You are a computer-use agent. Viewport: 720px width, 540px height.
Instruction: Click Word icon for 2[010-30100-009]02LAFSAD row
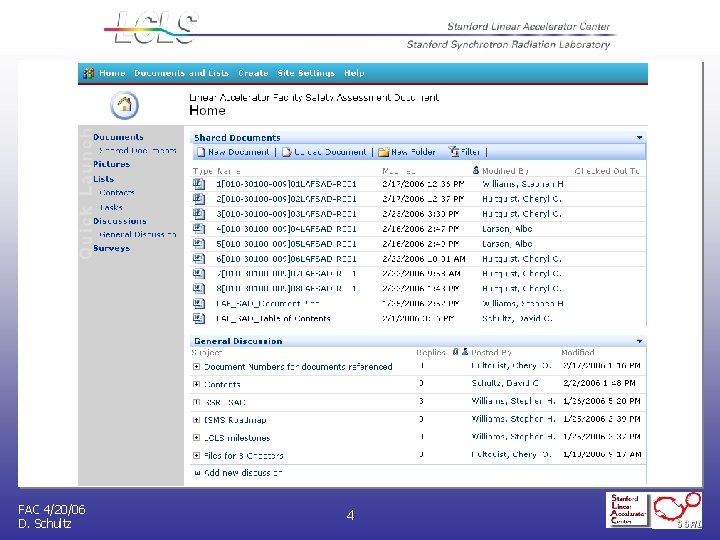coord(199,199)
